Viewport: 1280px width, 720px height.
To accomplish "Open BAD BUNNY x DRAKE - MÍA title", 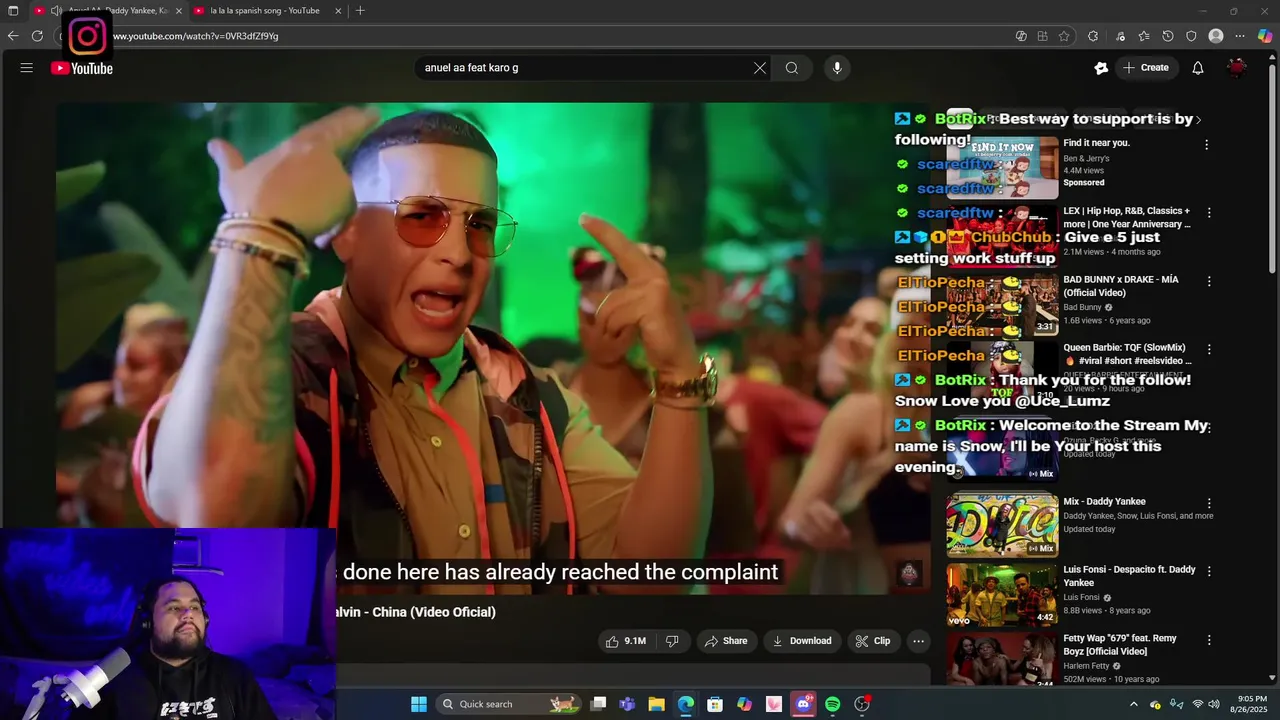I will click(1121, 286).
